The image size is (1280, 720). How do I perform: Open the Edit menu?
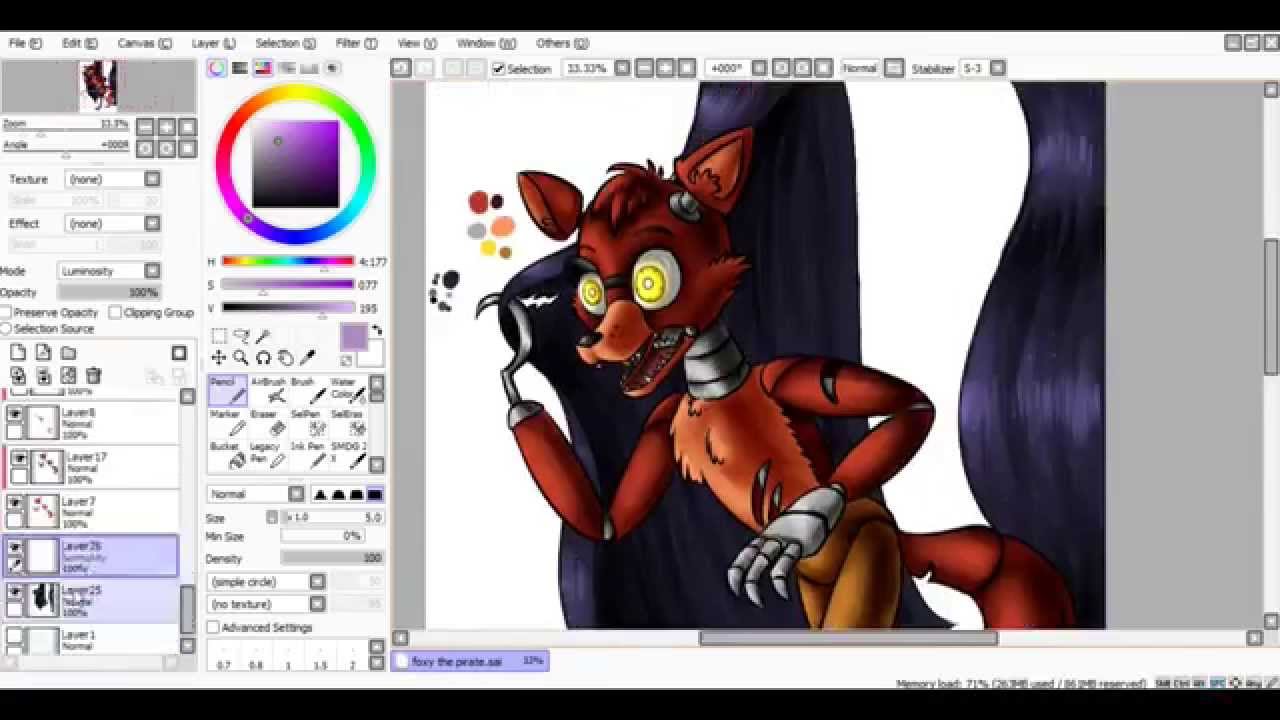(79, 43)
